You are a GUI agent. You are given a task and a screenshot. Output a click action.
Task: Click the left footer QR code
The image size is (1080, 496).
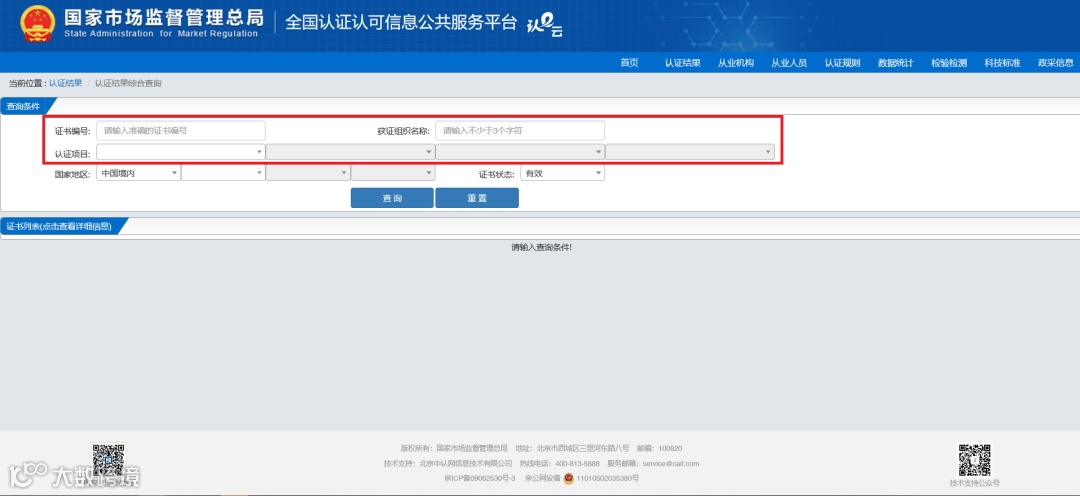109,460
